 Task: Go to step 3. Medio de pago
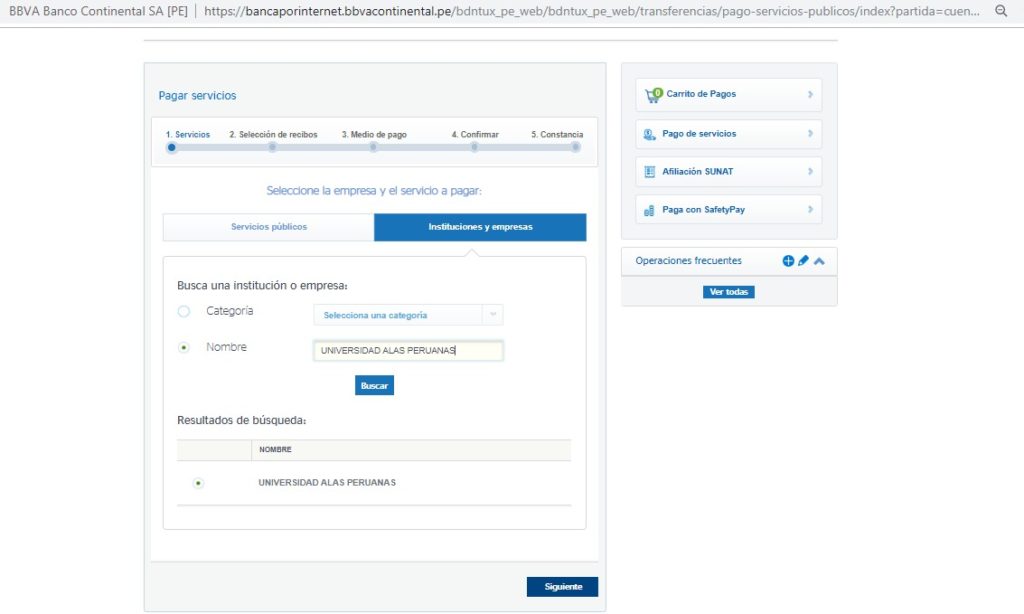pyautogui.click(x=374, y=135)
